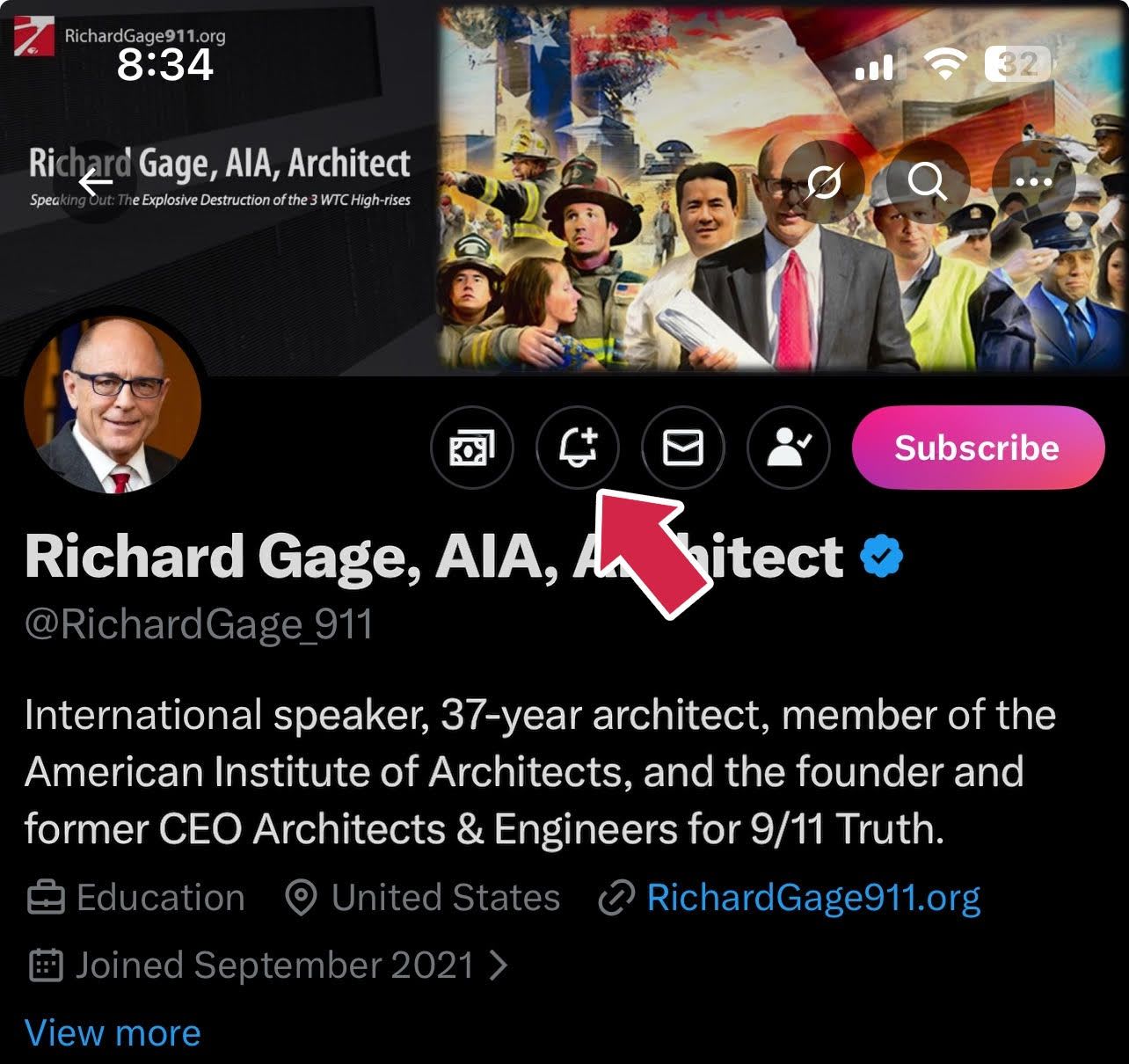
Task: Open the three-dot more options menu
Action: point(1033,182)
